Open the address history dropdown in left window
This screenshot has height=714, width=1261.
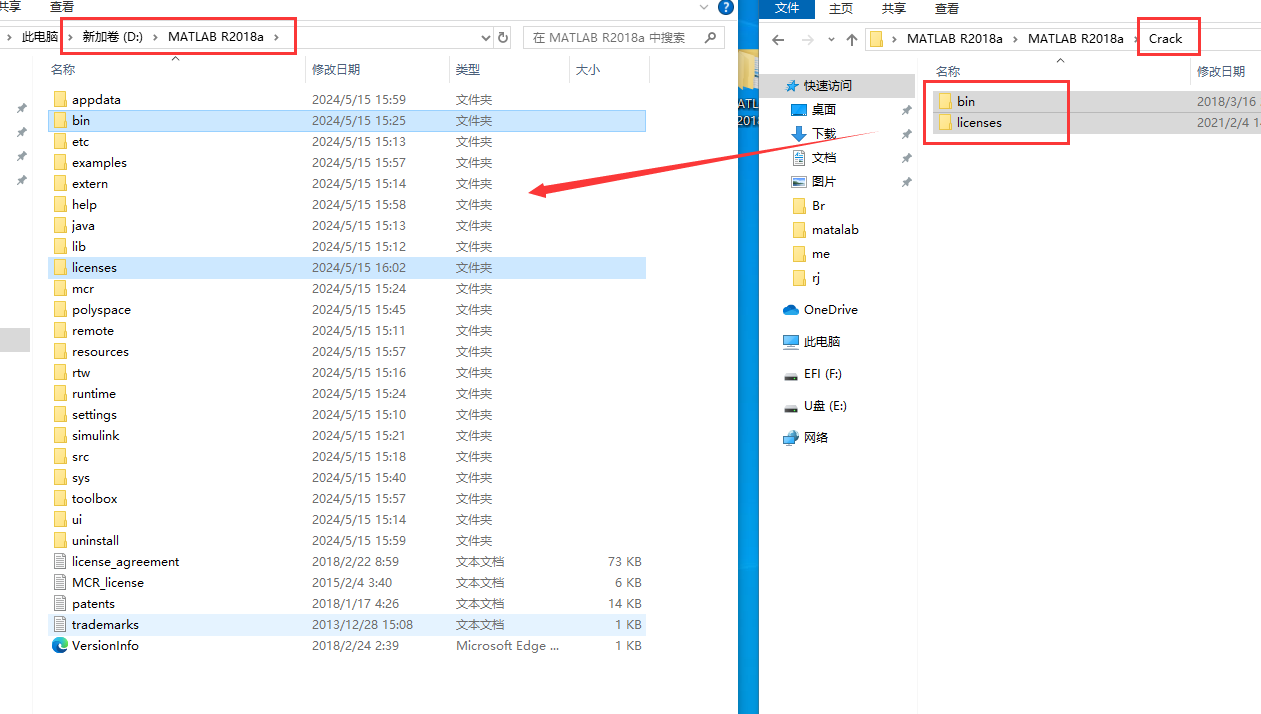pyautogui.click(x=486, y=38)
